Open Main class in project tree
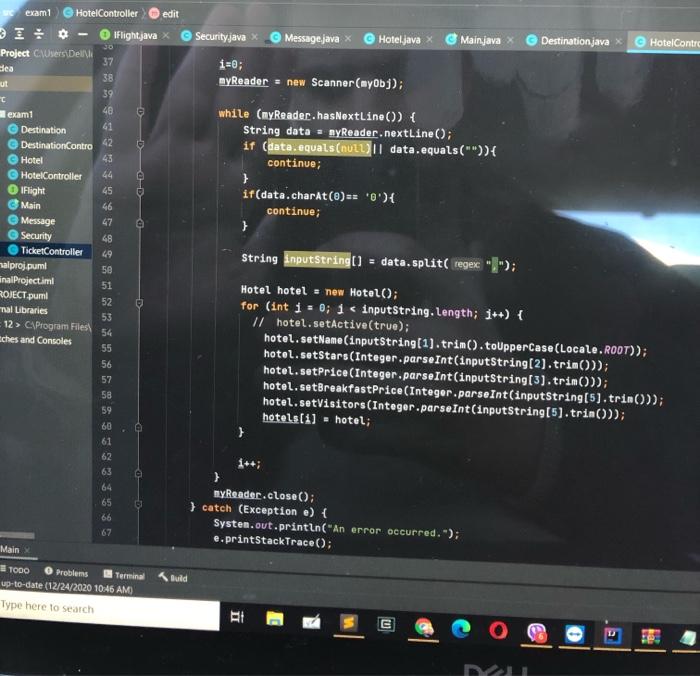 (x=25, y=205)
